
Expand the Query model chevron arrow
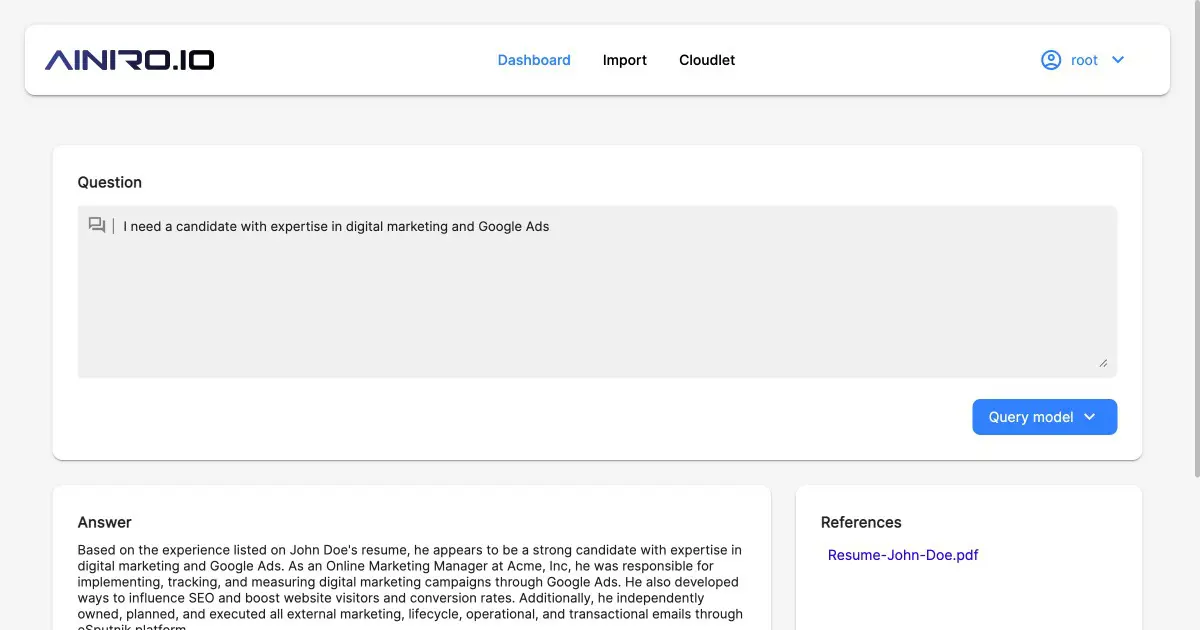click(x=1090, y=417)
